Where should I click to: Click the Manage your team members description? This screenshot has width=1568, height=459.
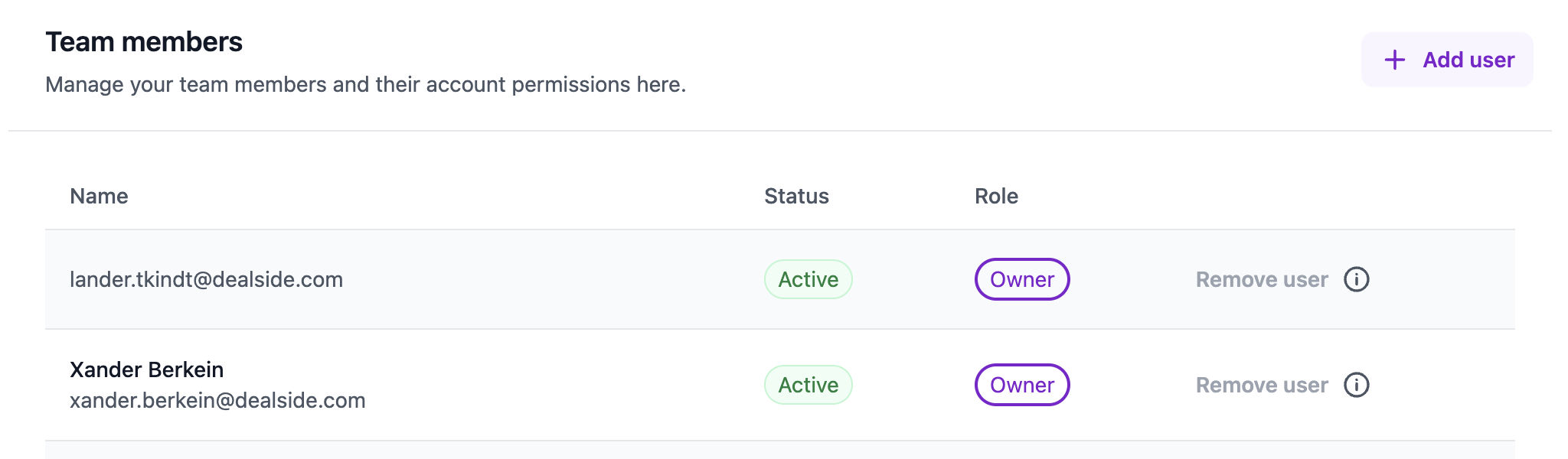365,84
